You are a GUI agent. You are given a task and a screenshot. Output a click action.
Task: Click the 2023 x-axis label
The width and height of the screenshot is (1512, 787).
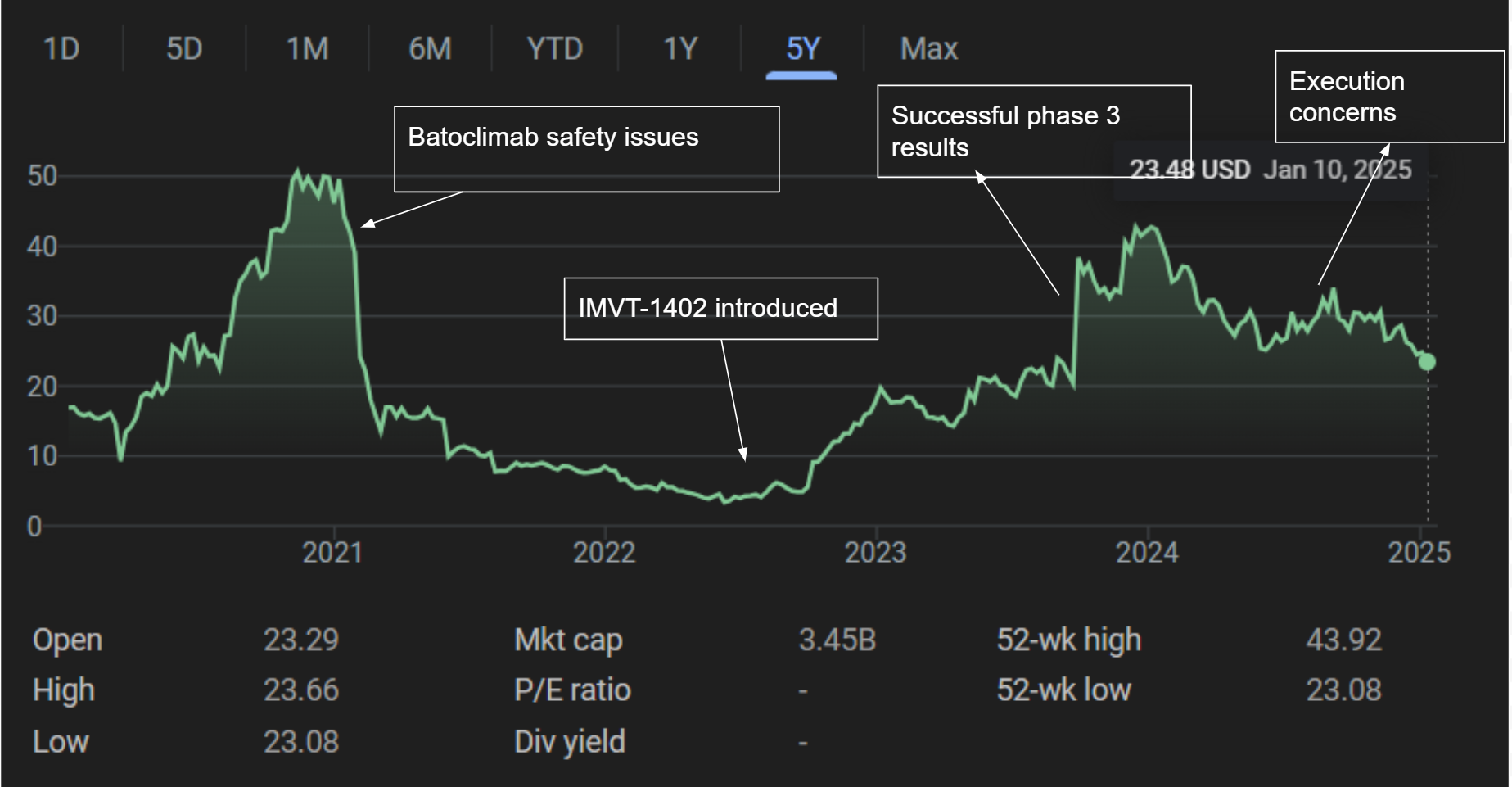tap(875, 553)
